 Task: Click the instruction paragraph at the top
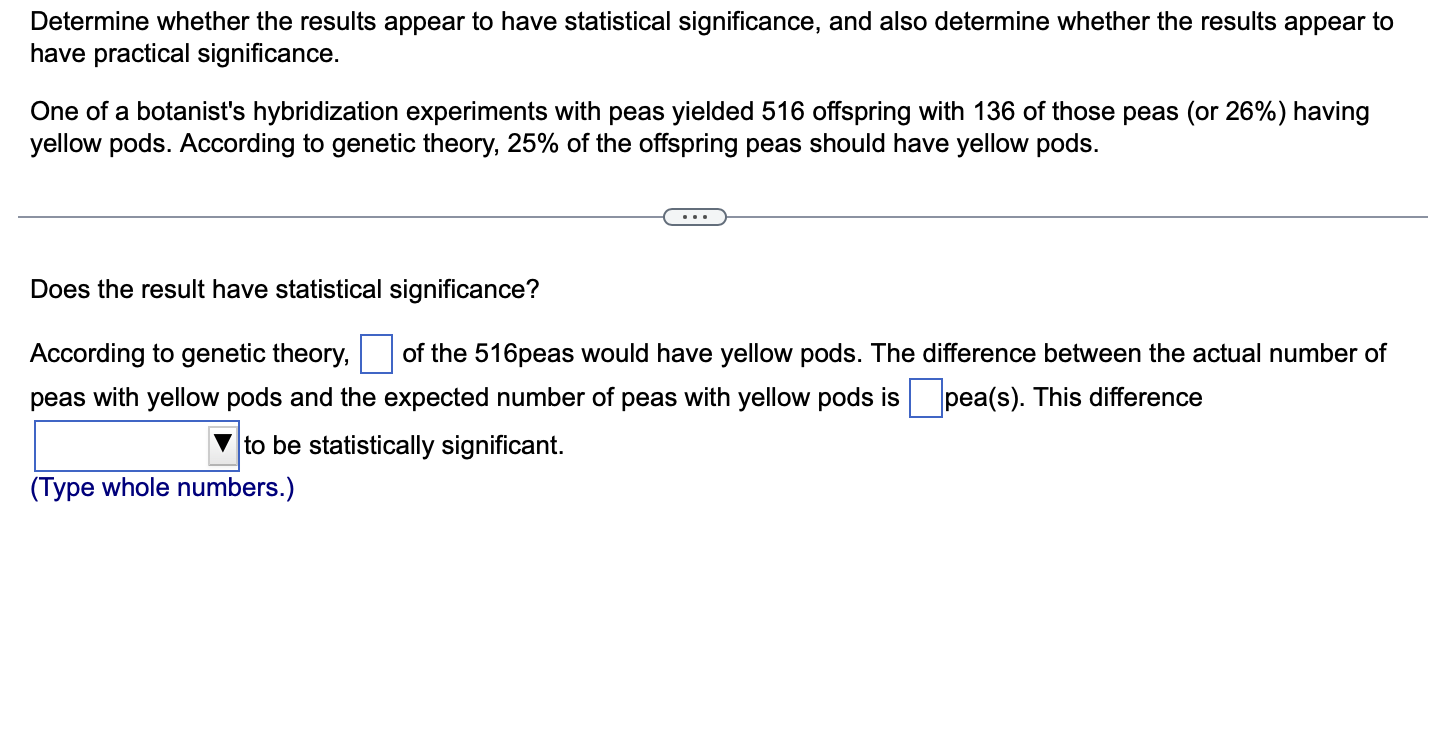coord(710,36)
